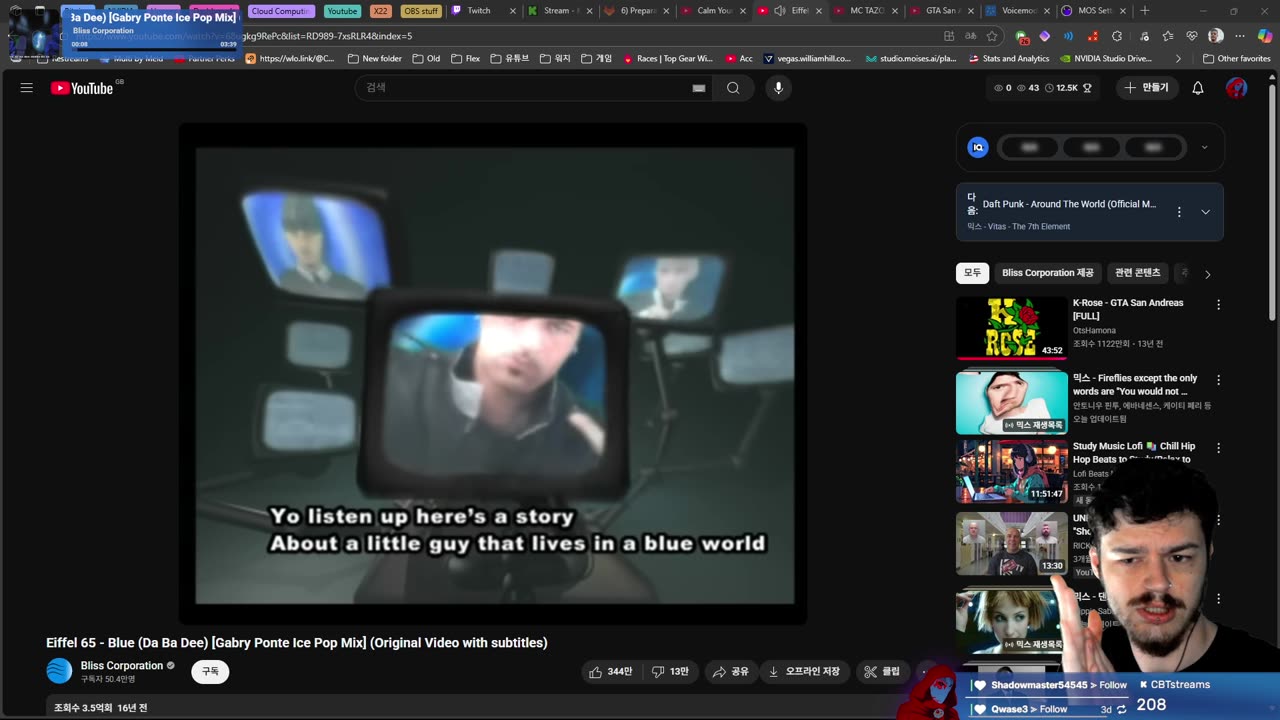Viewport: 1280px width, 720px height.
Task: Close the Twitch browser tab
Action: pos(513,11)
